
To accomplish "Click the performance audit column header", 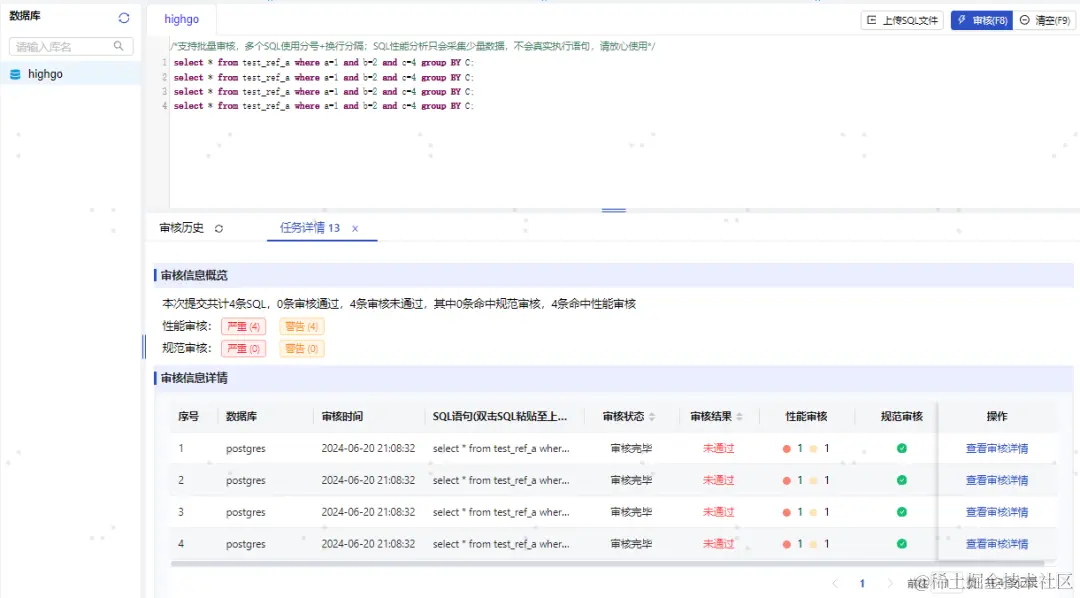I will click(807, 417).
